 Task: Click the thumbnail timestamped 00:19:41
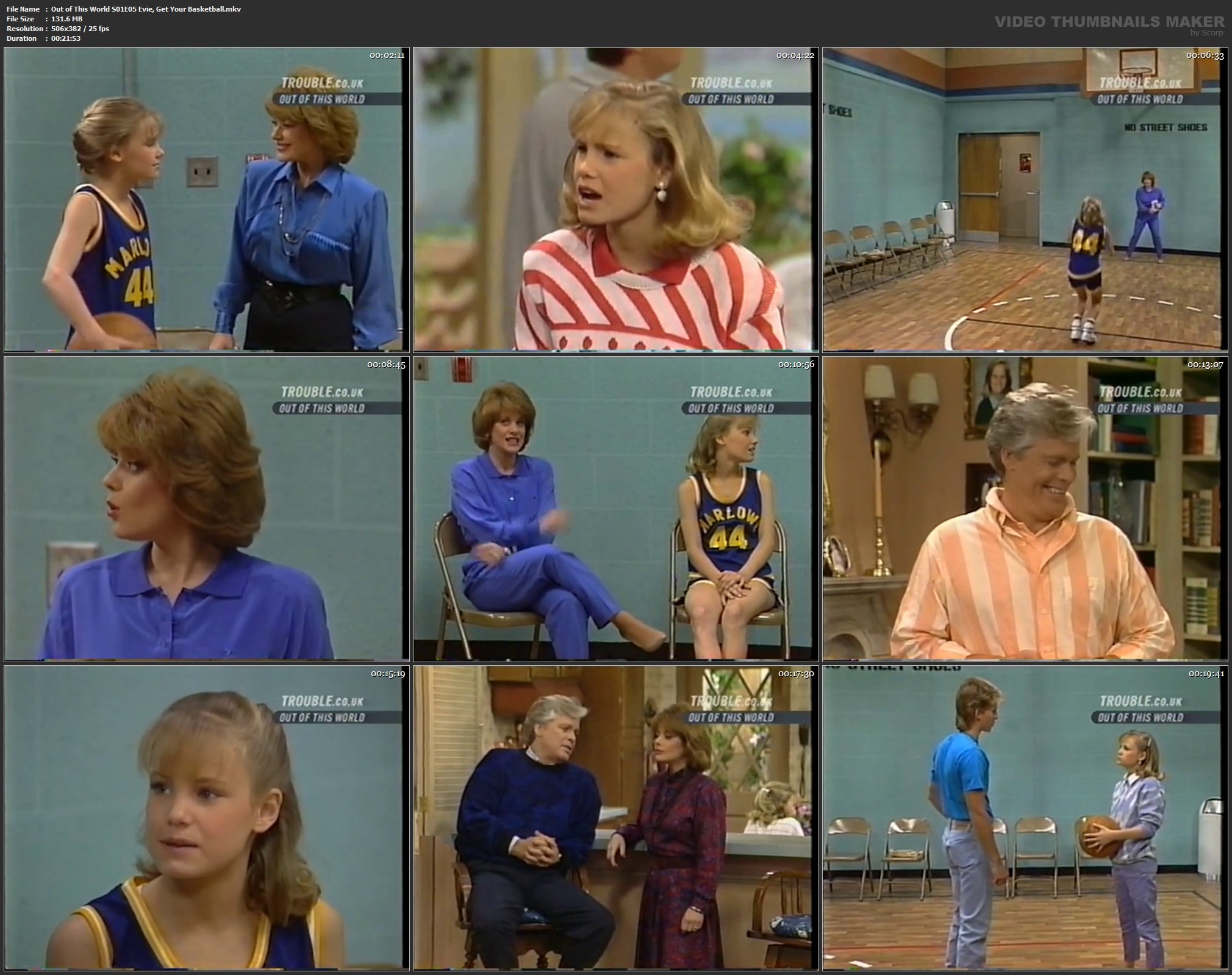tap(1025, 818)
